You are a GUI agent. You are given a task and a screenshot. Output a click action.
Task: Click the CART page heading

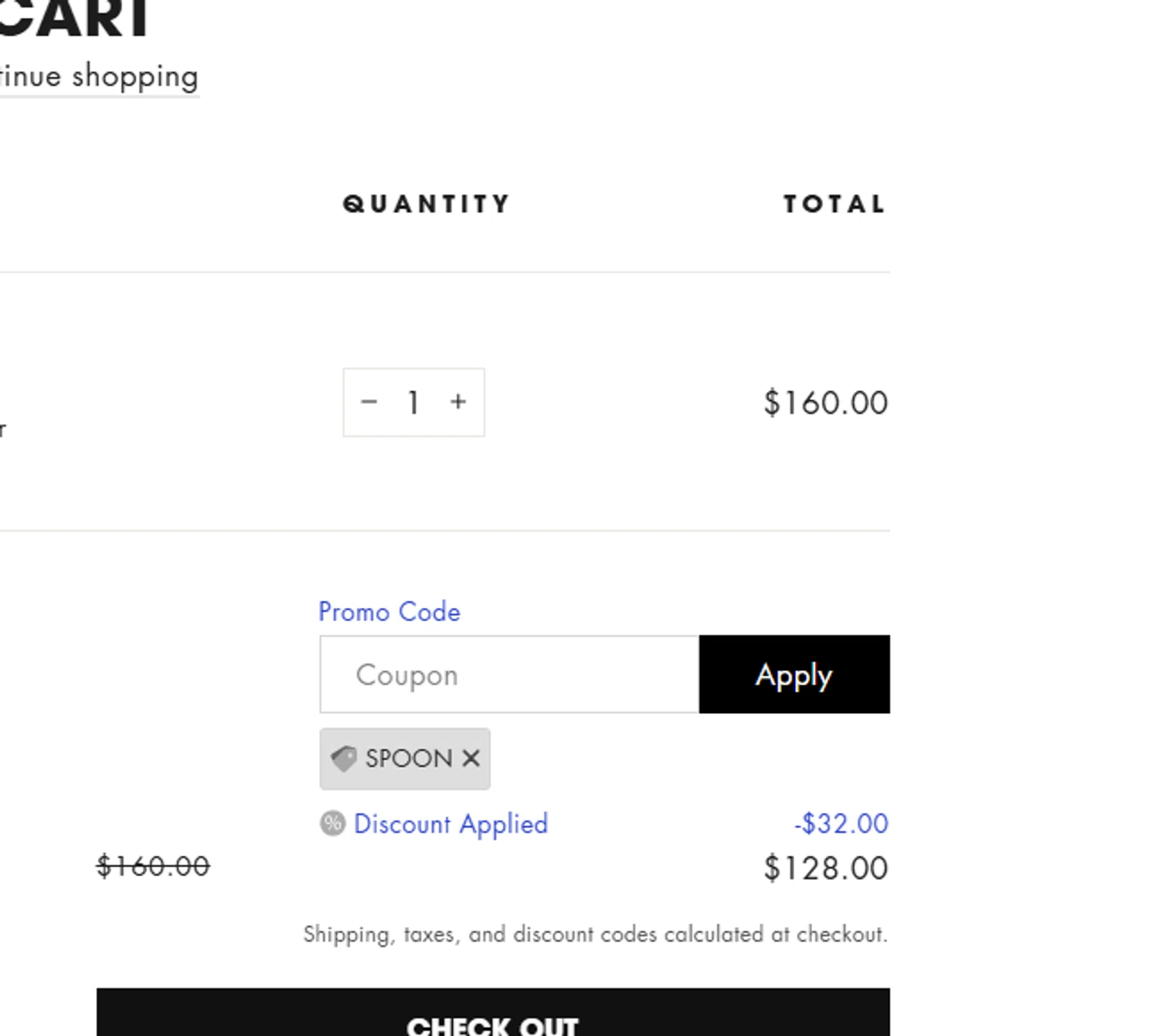pyautogui.click(x=74, y=19)
